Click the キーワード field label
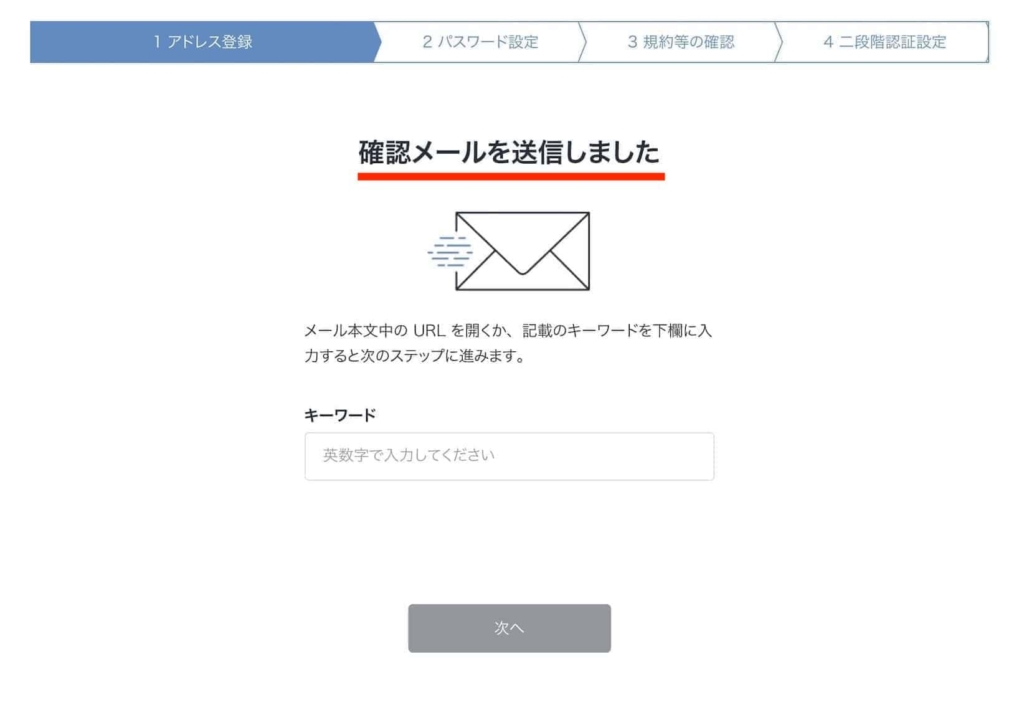 coord(340,415)
